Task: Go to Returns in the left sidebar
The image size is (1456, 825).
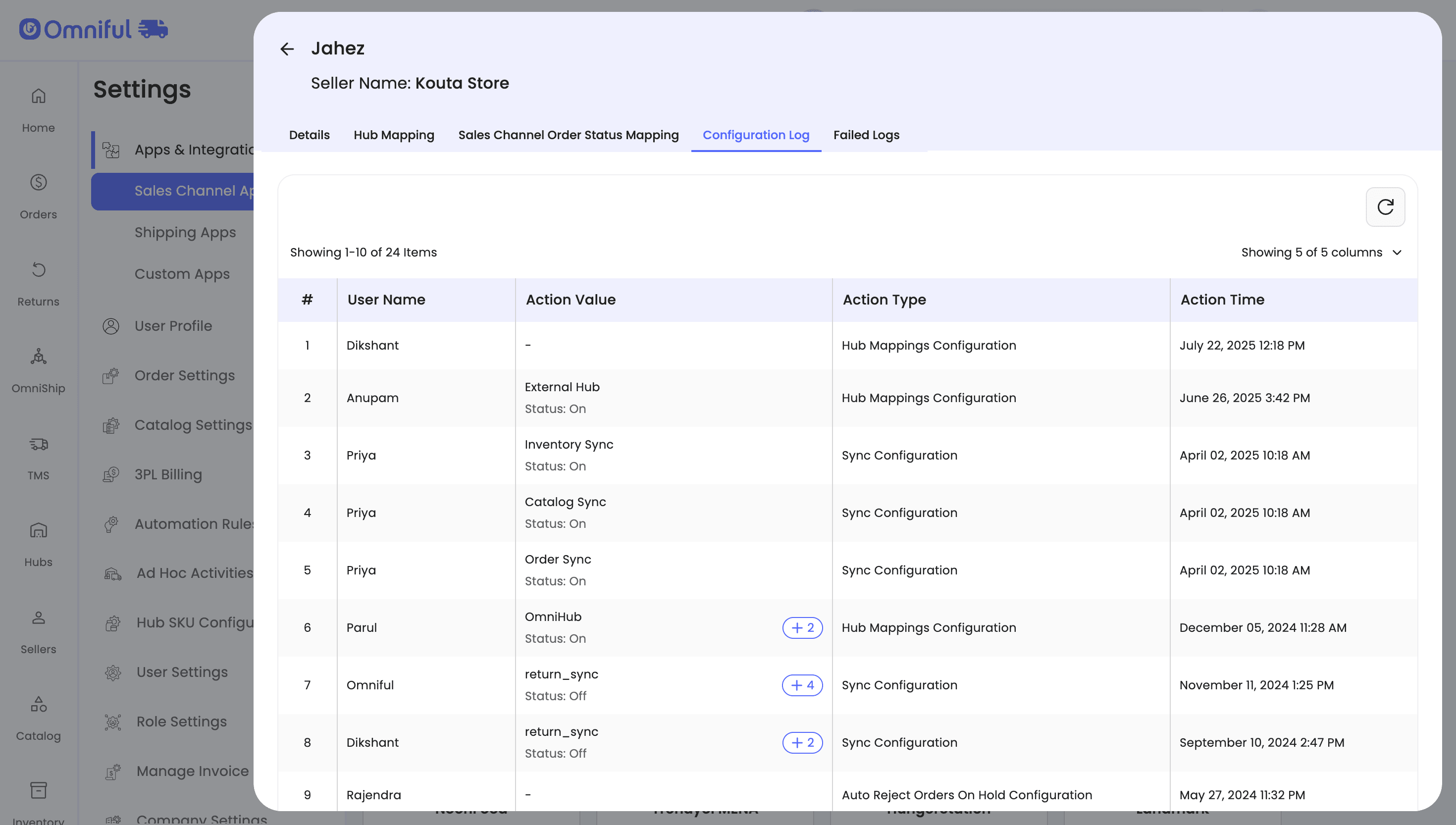Action: [x=39, y=283]
